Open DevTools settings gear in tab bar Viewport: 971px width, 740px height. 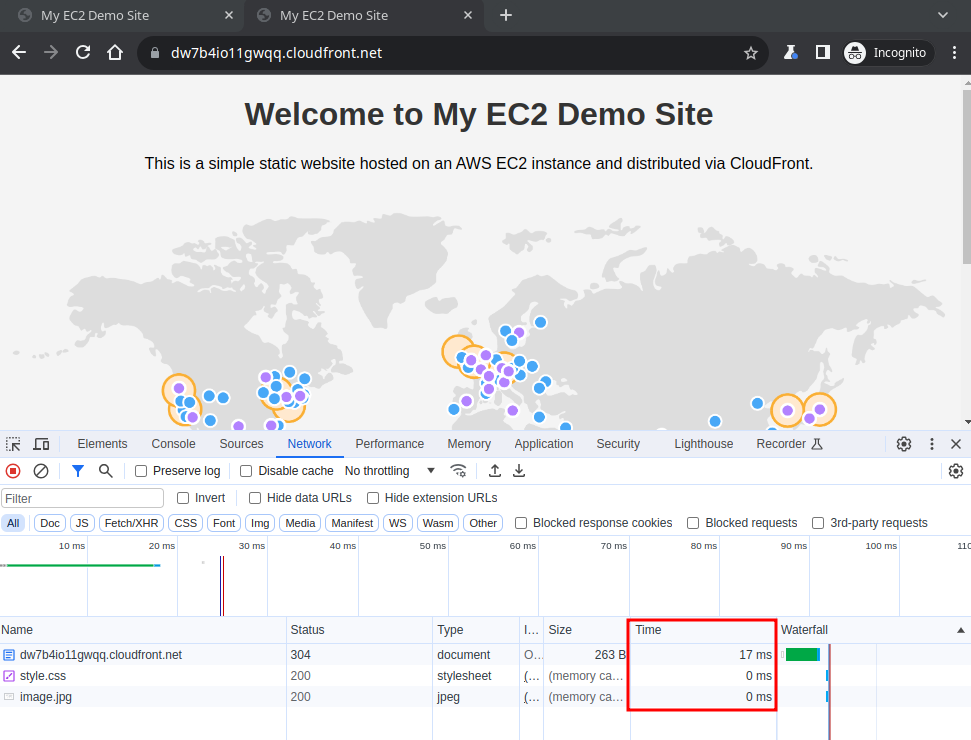904,444
